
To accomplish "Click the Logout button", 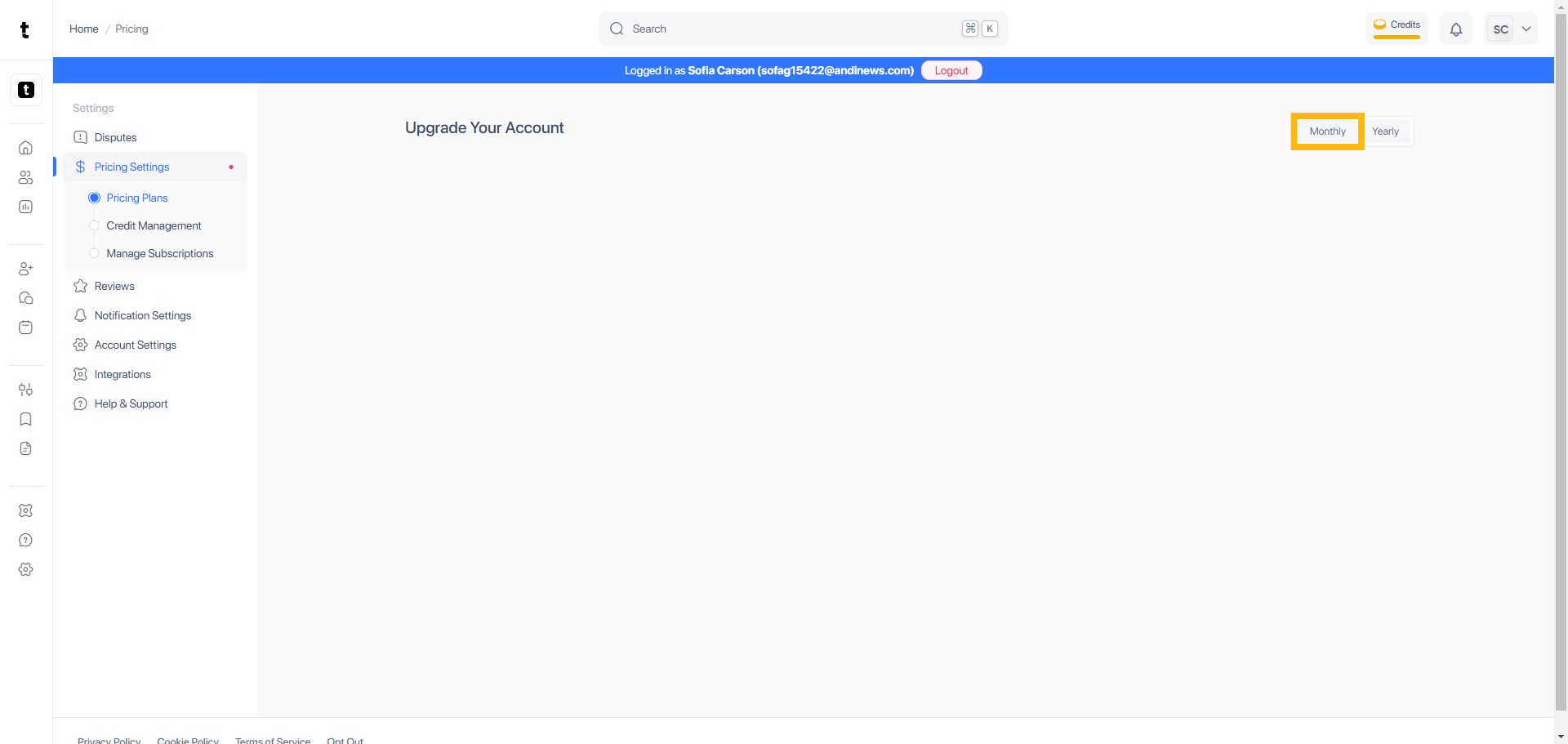I will [x=951, y=70].
